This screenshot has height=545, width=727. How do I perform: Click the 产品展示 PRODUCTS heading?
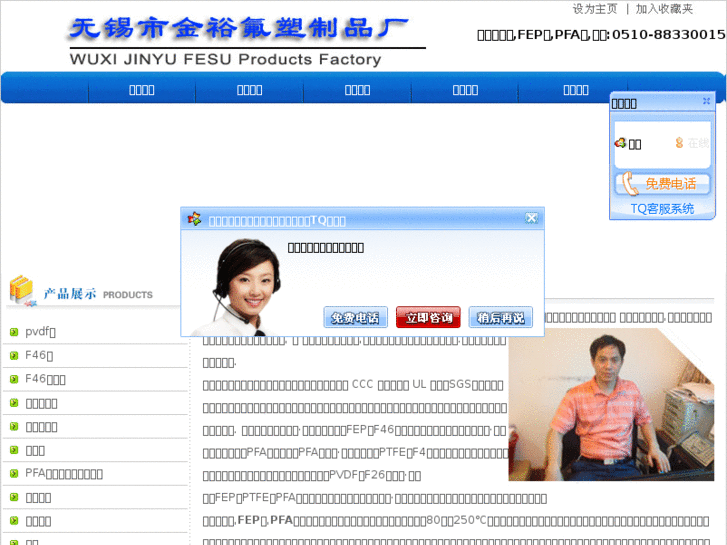[98, 294]
